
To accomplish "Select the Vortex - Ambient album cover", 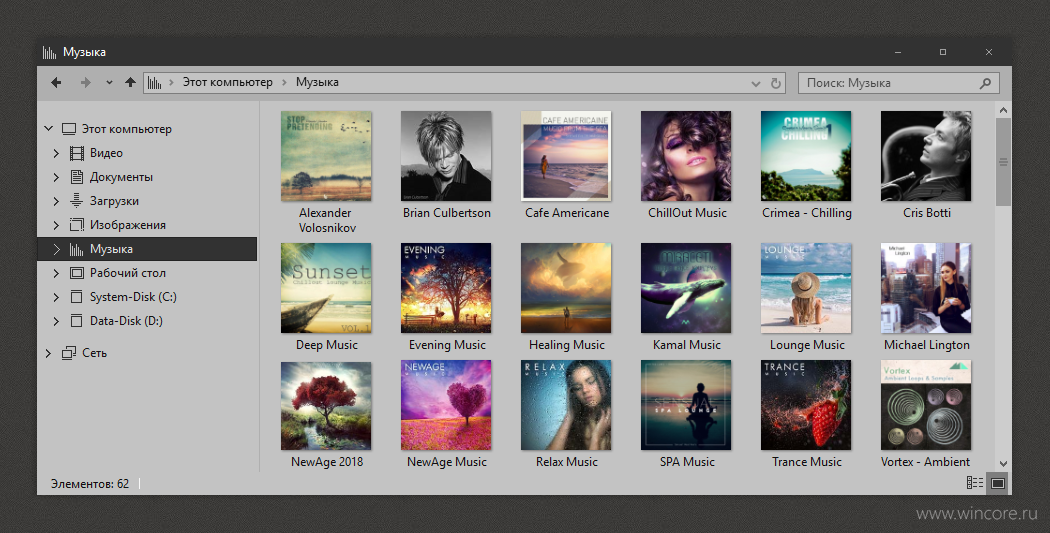I will click(926, 405).
